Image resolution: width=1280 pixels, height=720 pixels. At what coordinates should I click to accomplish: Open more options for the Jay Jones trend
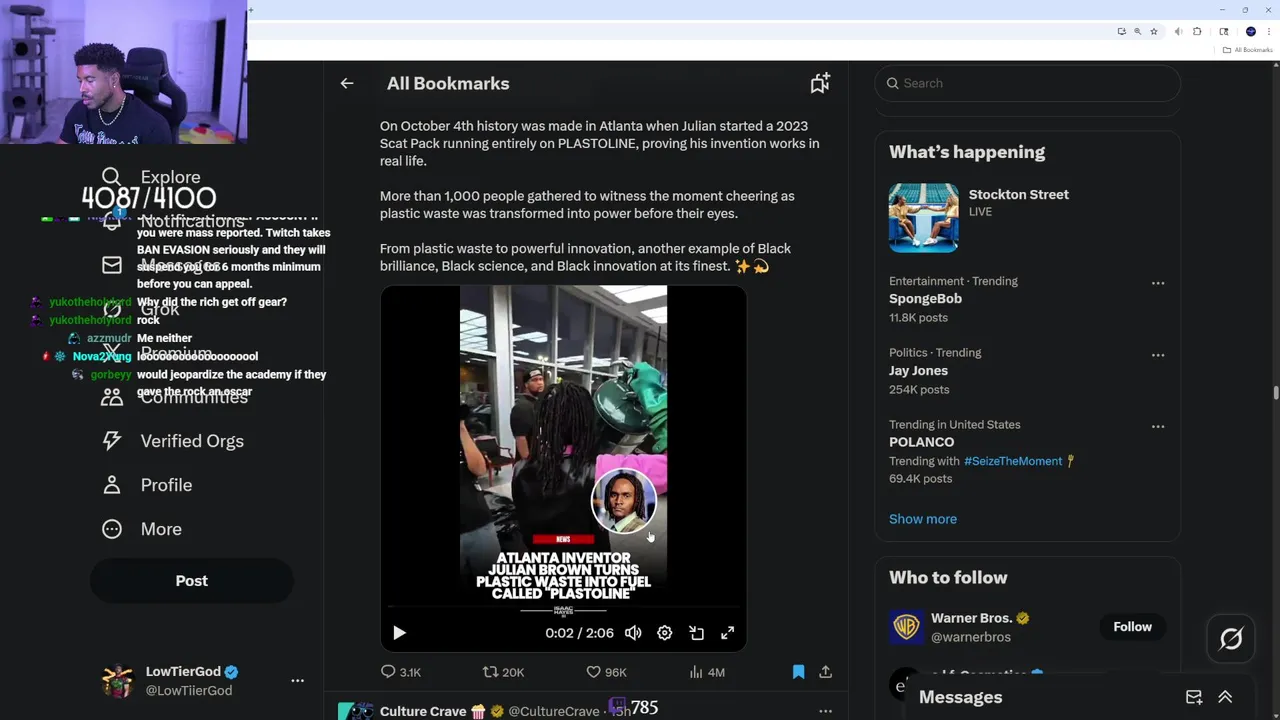coord(1158,355)
